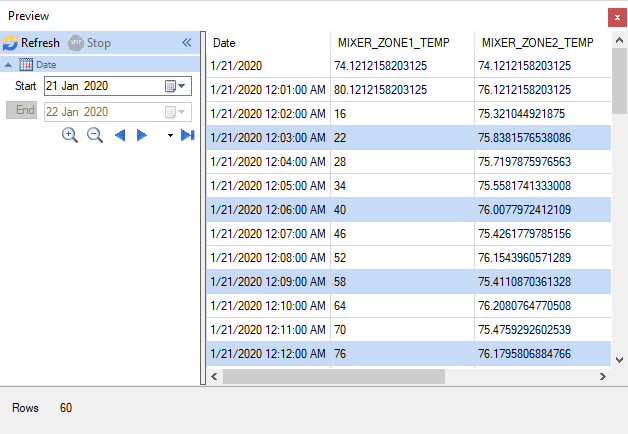Click zone 1 value 64

click(402, 306)
